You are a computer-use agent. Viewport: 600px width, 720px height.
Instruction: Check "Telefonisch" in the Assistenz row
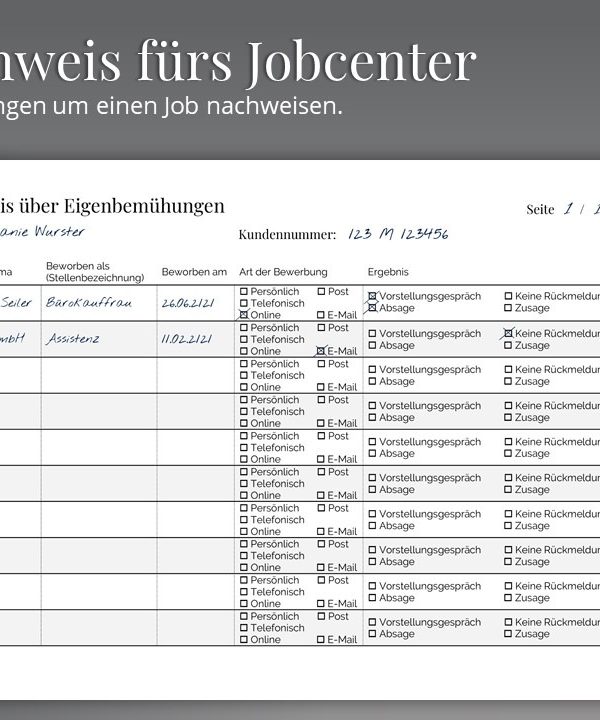[244, 340]
